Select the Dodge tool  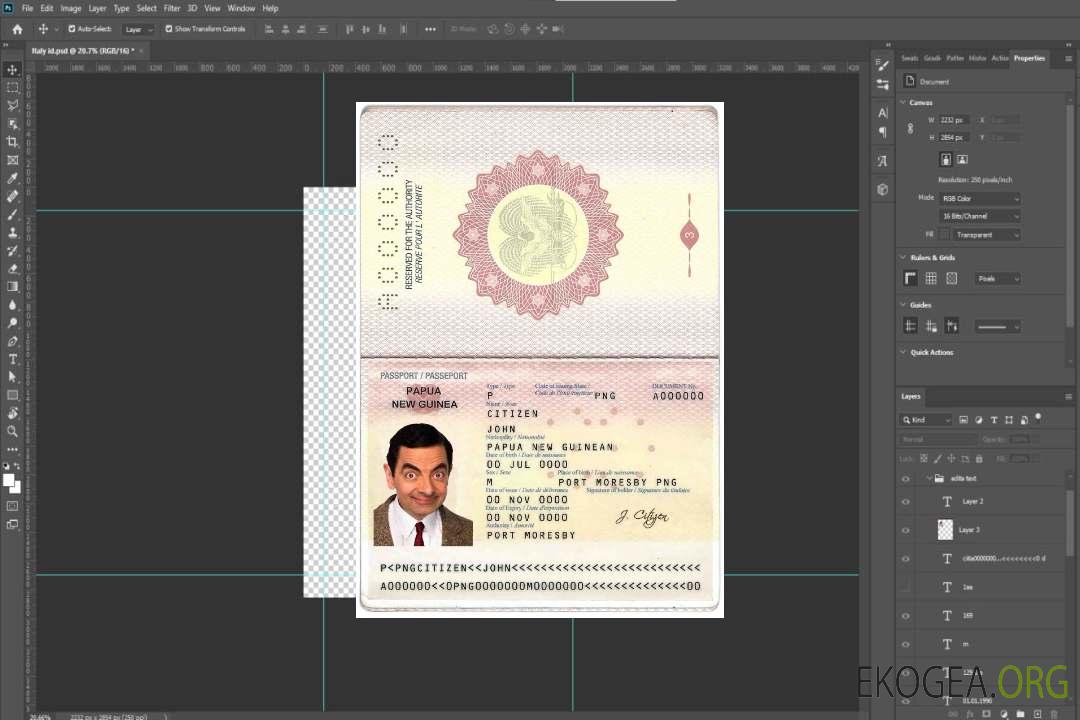pos(12,323)
